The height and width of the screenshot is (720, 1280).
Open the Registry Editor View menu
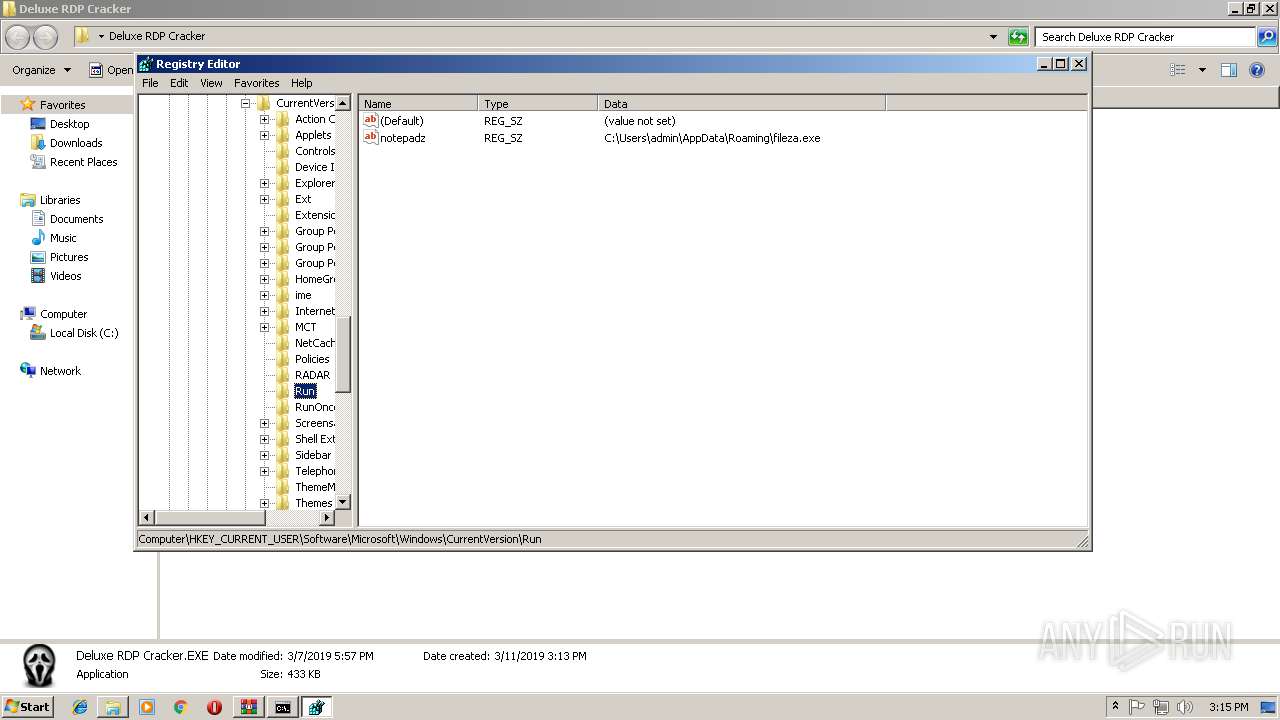click(211, 83)
